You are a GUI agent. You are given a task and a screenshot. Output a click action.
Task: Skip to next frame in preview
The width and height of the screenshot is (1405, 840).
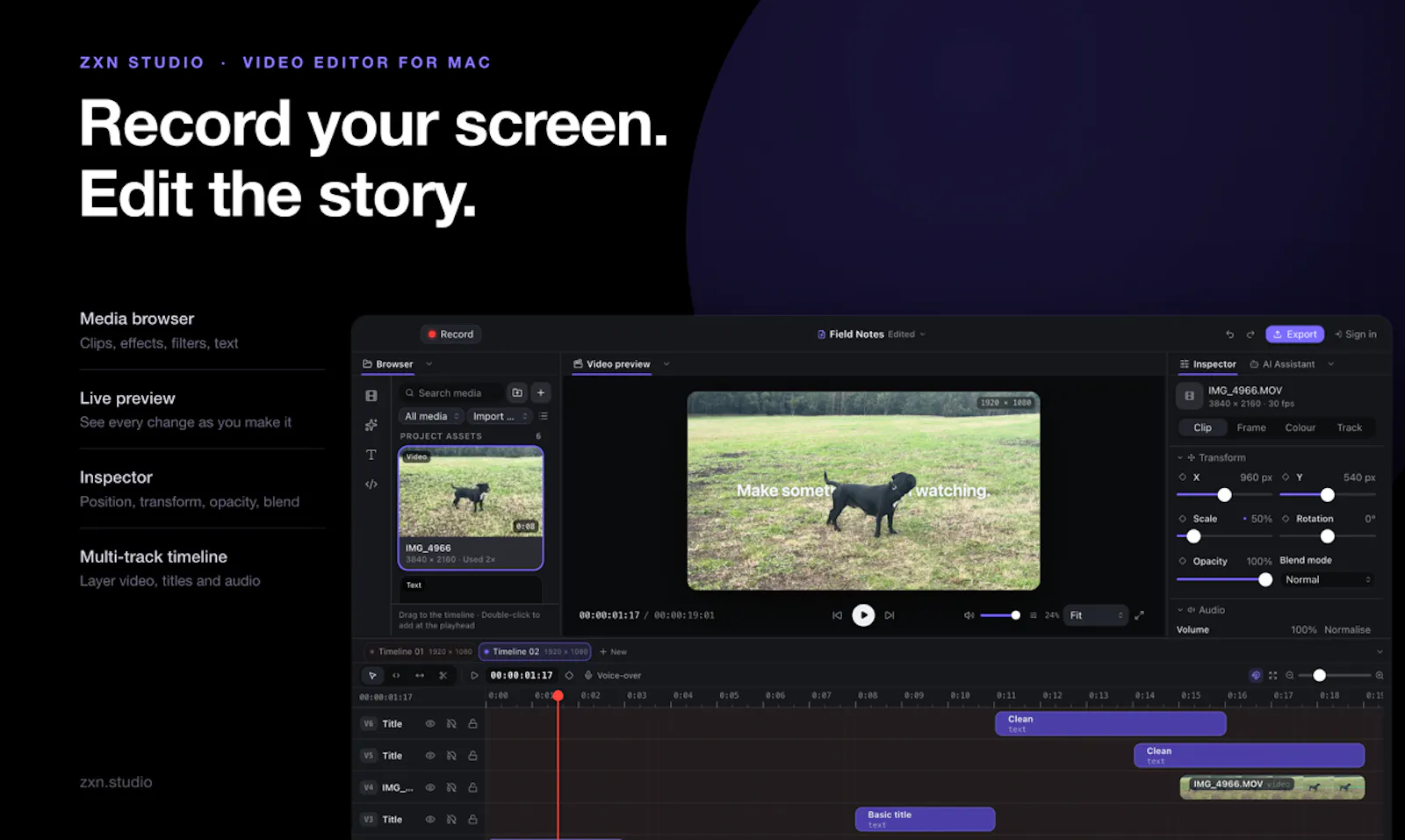(890, 615)
